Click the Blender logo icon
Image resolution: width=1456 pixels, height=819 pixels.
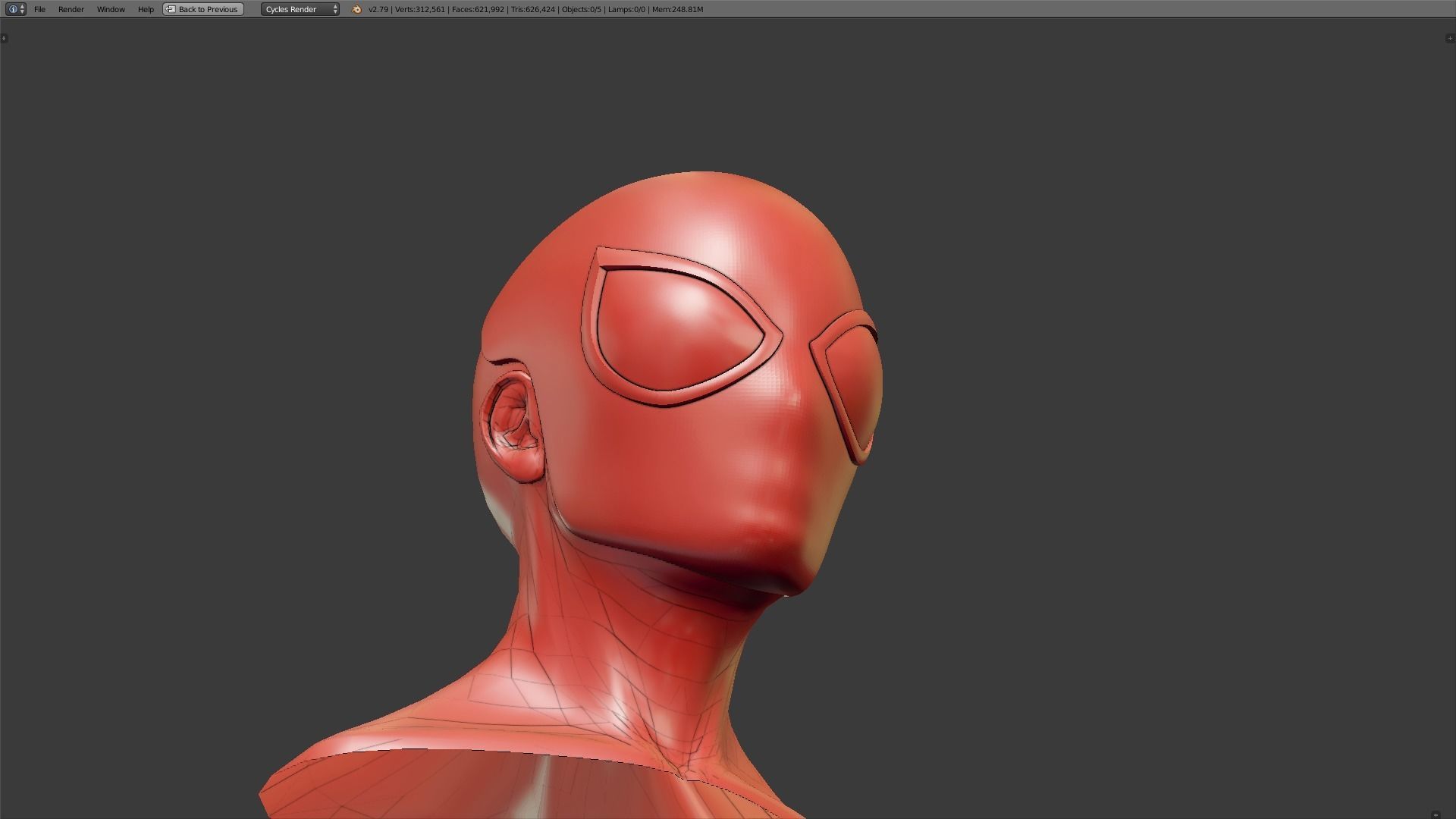pos(356,9)
